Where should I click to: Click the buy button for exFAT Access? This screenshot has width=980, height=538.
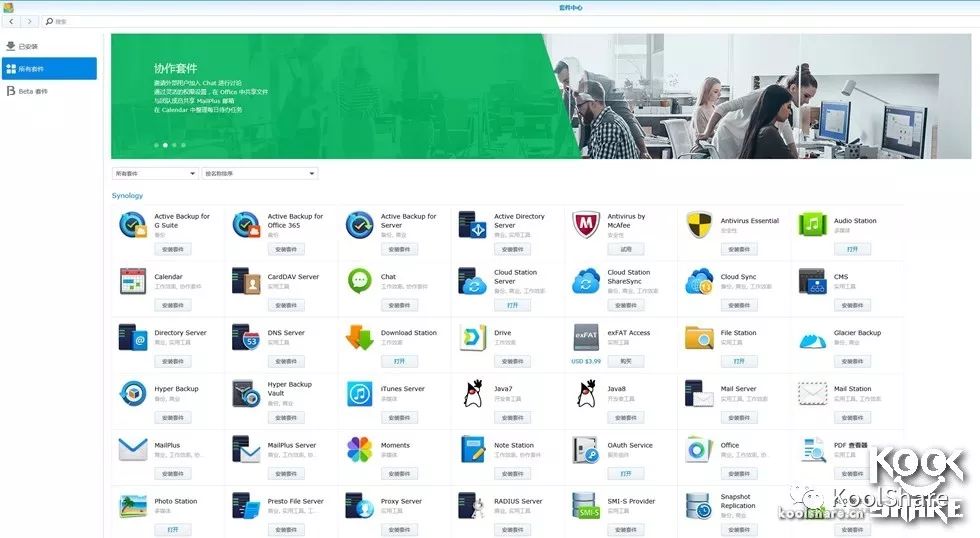(x=626, y=361)
